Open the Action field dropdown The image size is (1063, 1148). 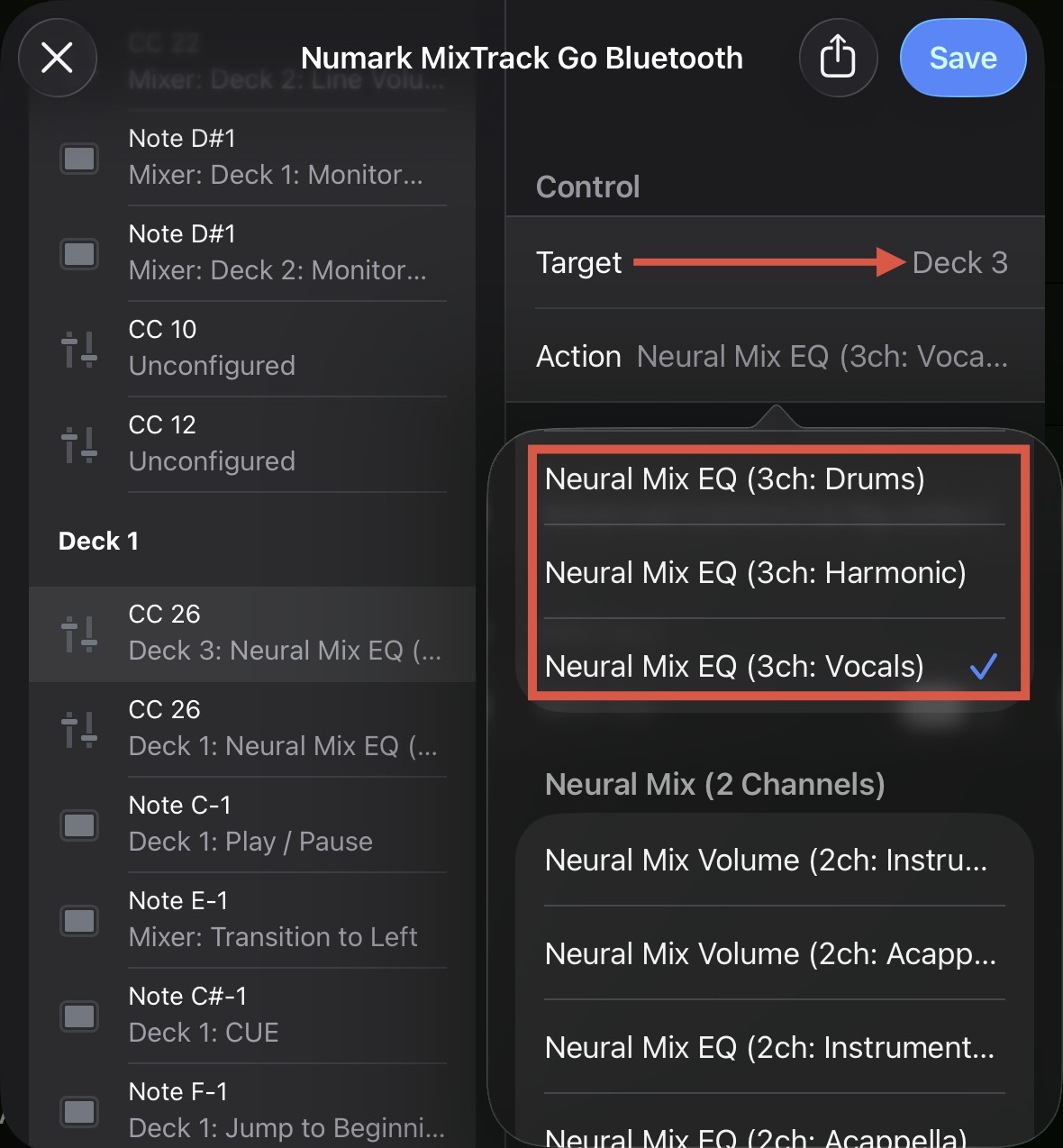(x=775, y=356)
